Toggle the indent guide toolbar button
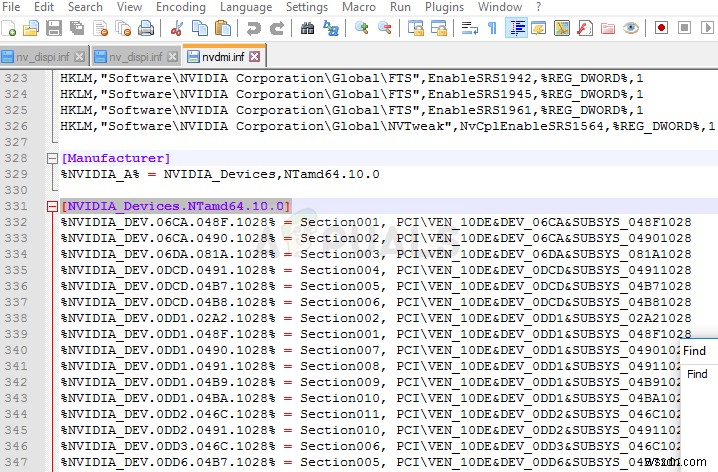Viewport: 718px width, 472px height. 516,28
